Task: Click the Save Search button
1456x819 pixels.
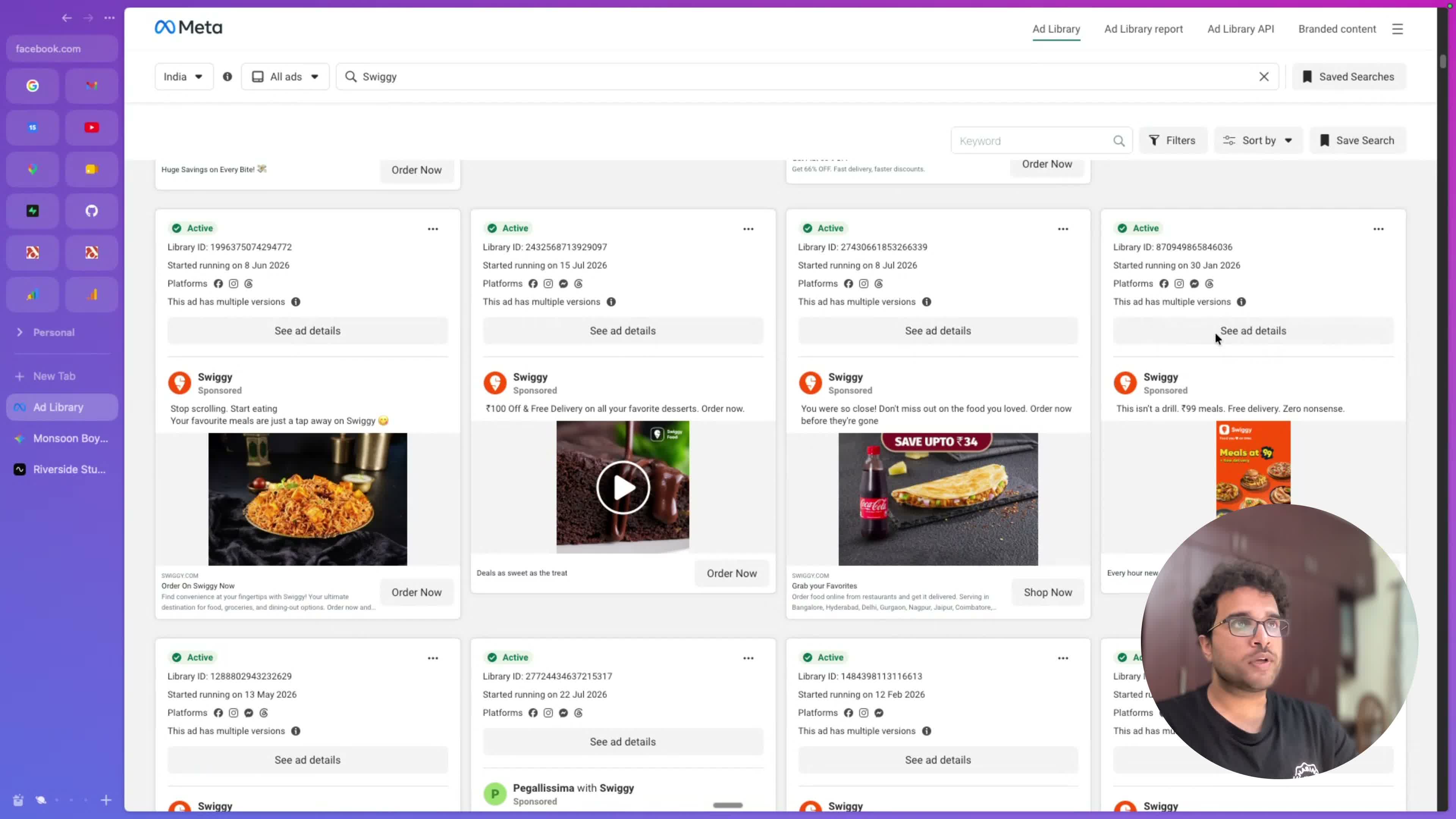Action: tap(1358, 140)
